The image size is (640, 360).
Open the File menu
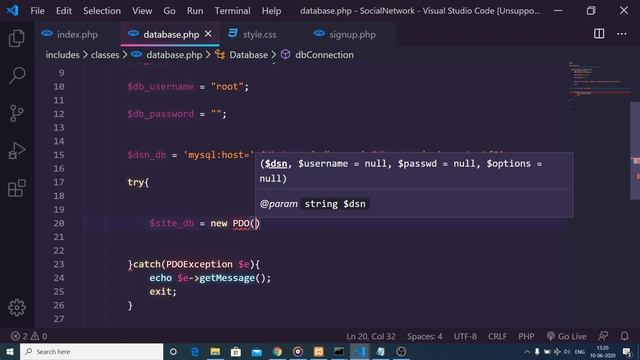[x=37, y=11]
